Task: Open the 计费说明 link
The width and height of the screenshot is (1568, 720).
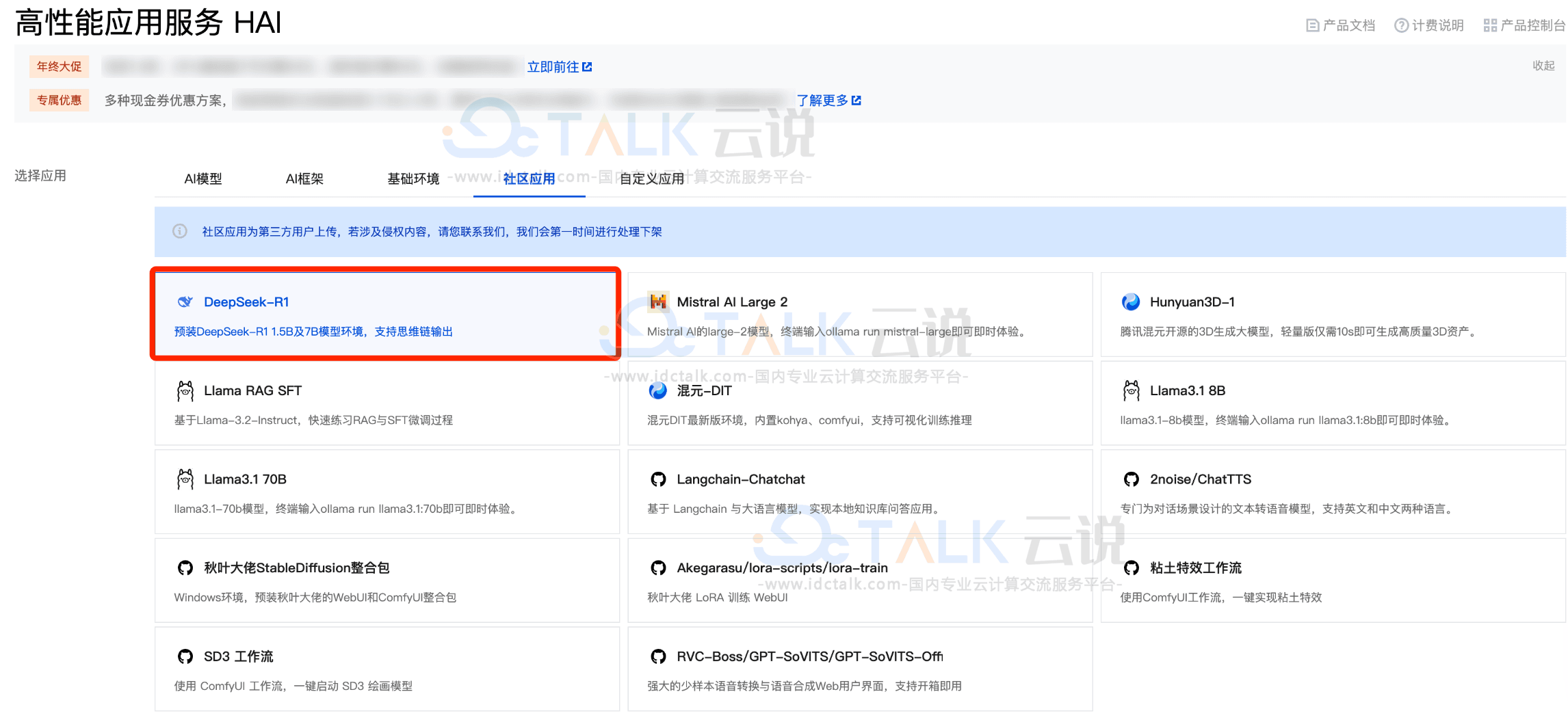Action: (x=1438, y=25)
